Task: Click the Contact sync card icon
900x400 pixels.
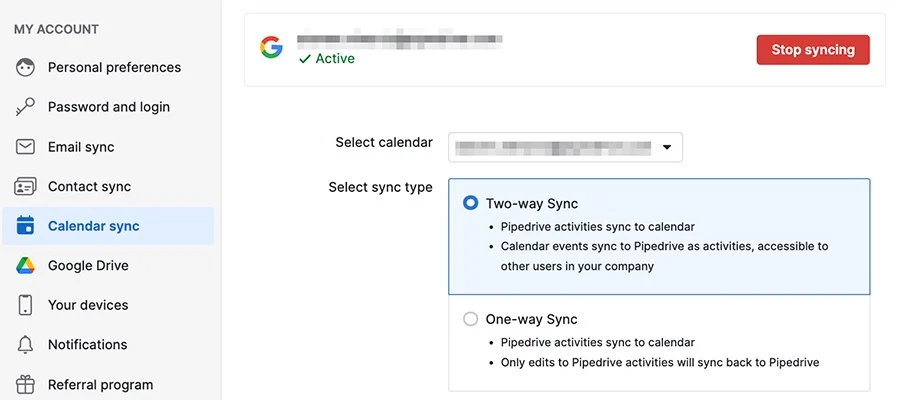Action: 25,187
